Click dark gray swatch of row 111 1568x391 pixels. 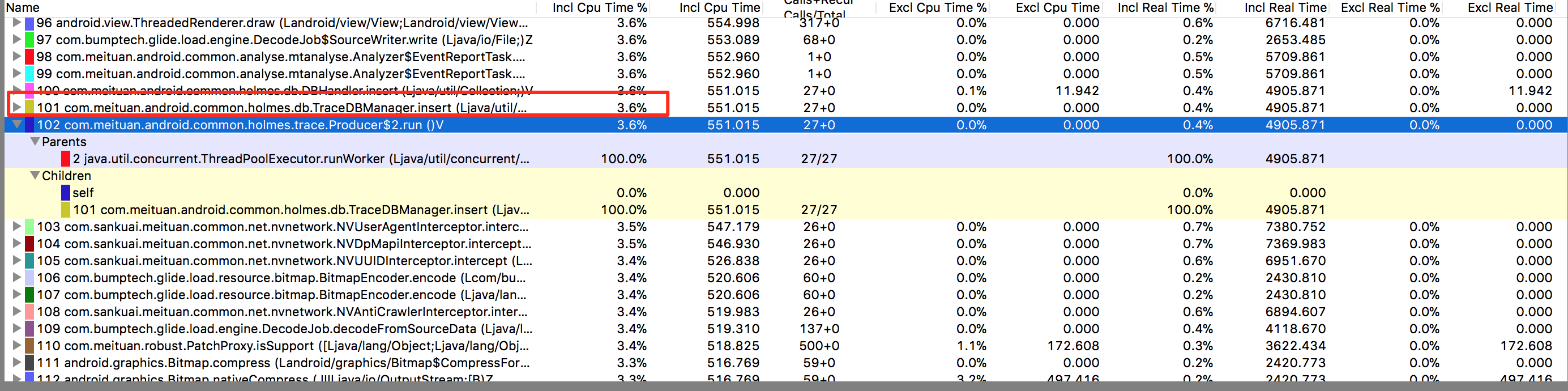29,363
